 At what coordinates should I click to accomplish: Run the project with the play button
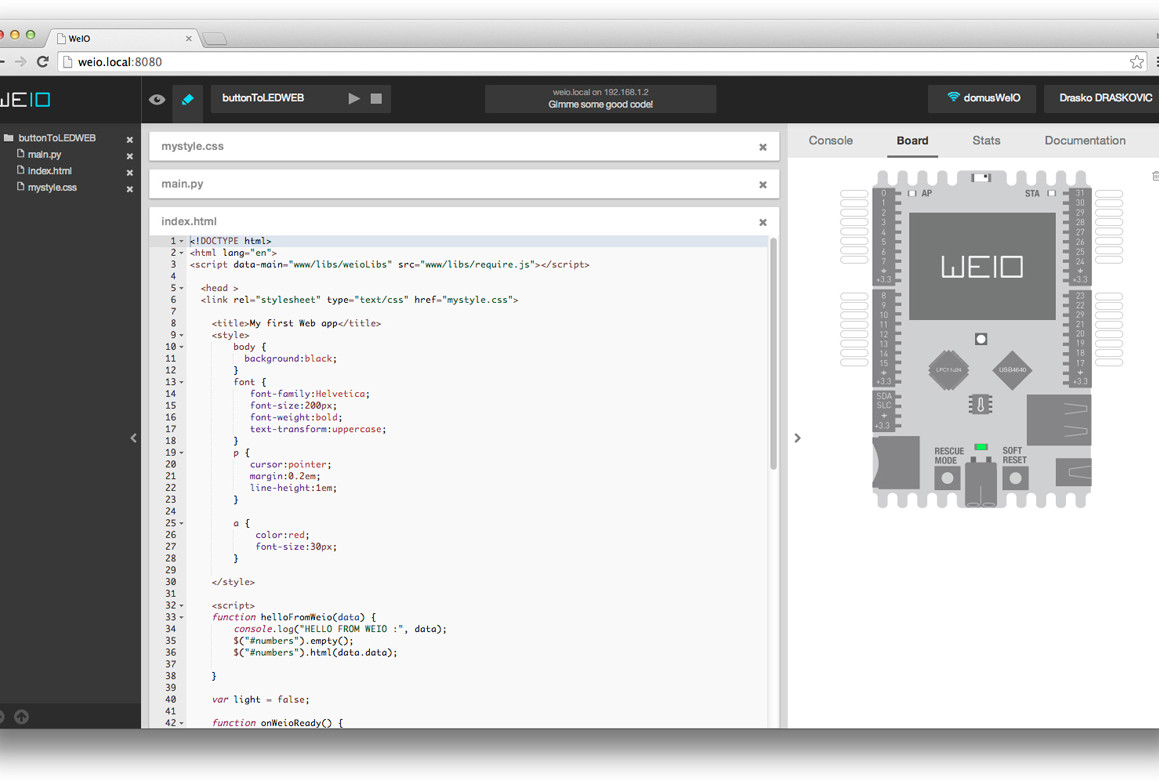(x=354, y=98)
